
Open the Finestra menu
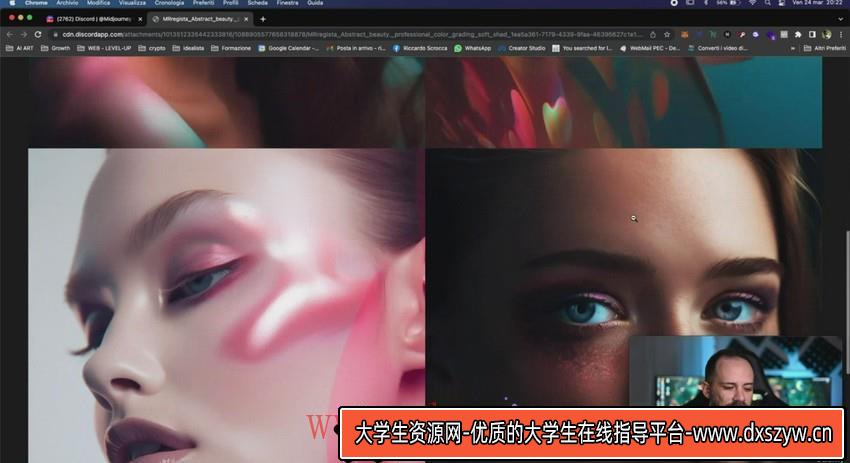287,3
